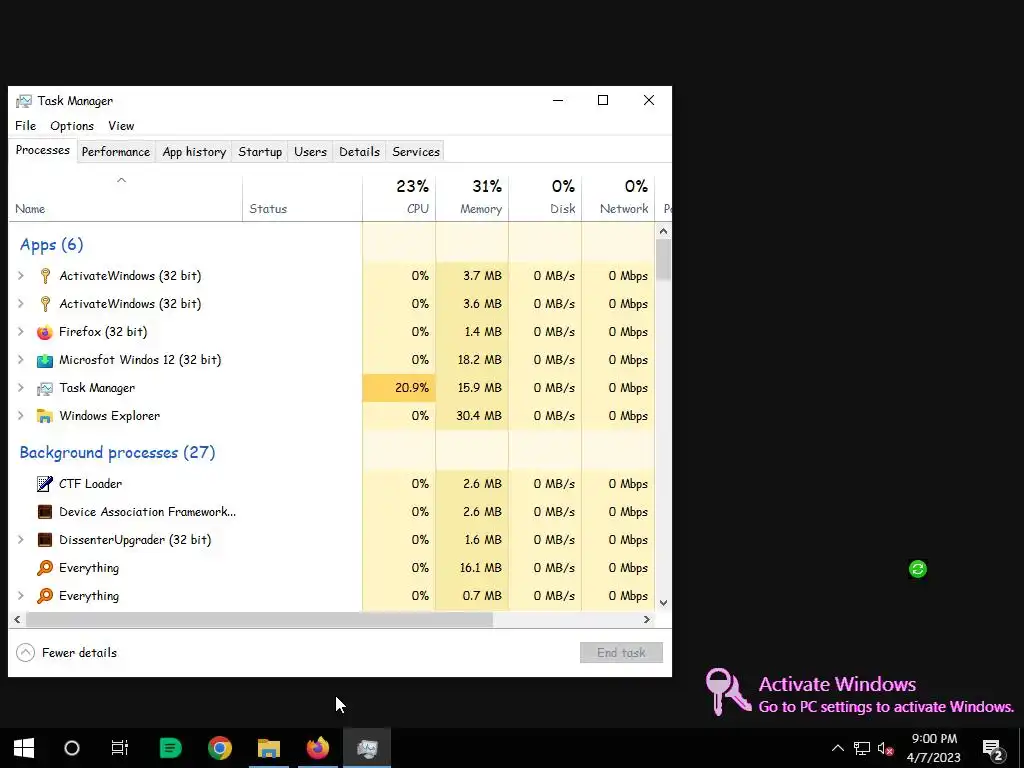Image resolution: width=1024 pixels, height=768 pixels.
Task: Sort processes by Memory column
Action: [472, 199]
